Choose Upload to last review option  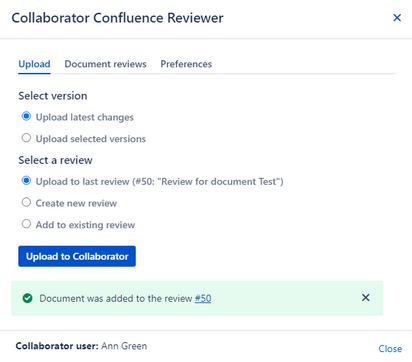[26, 181]
